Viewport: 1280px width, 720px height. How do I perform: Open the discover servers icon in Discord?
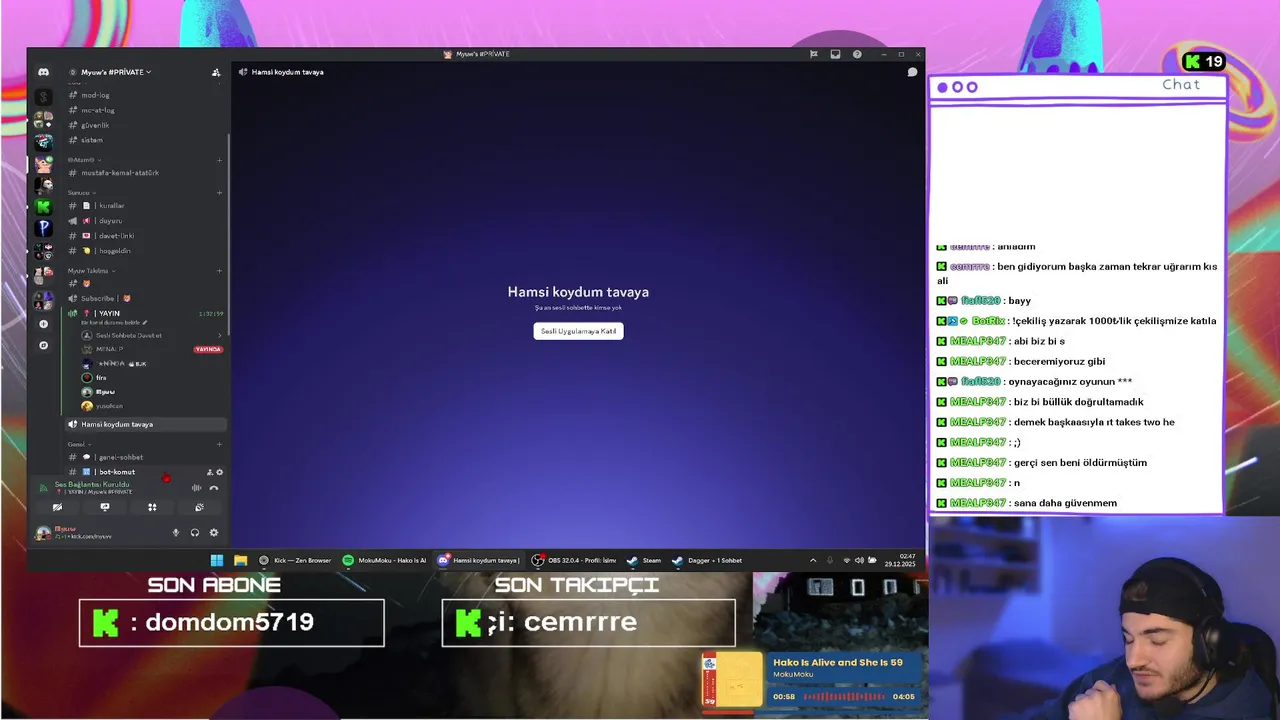click(43, 345)
